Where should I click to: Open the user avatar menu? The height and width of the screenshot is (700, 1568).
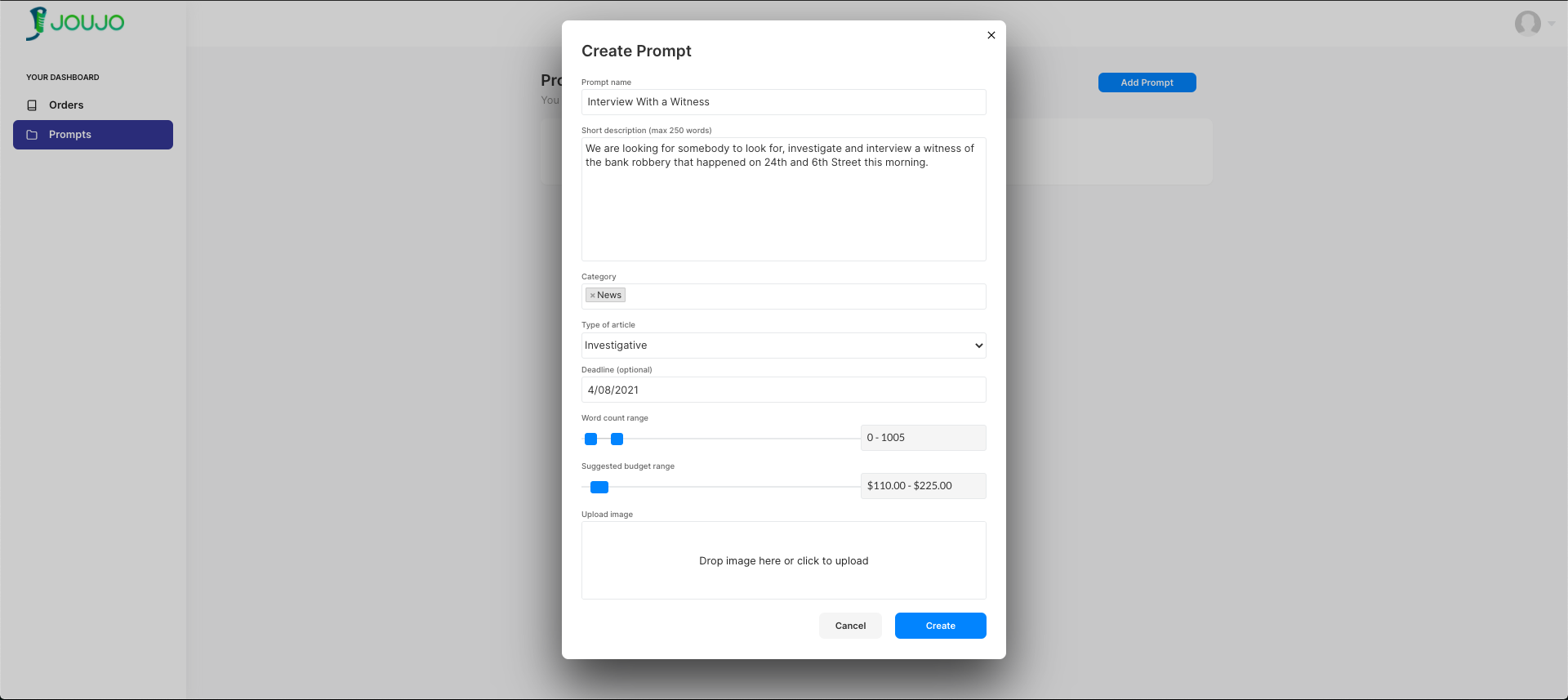click(x=1527, y=23)
